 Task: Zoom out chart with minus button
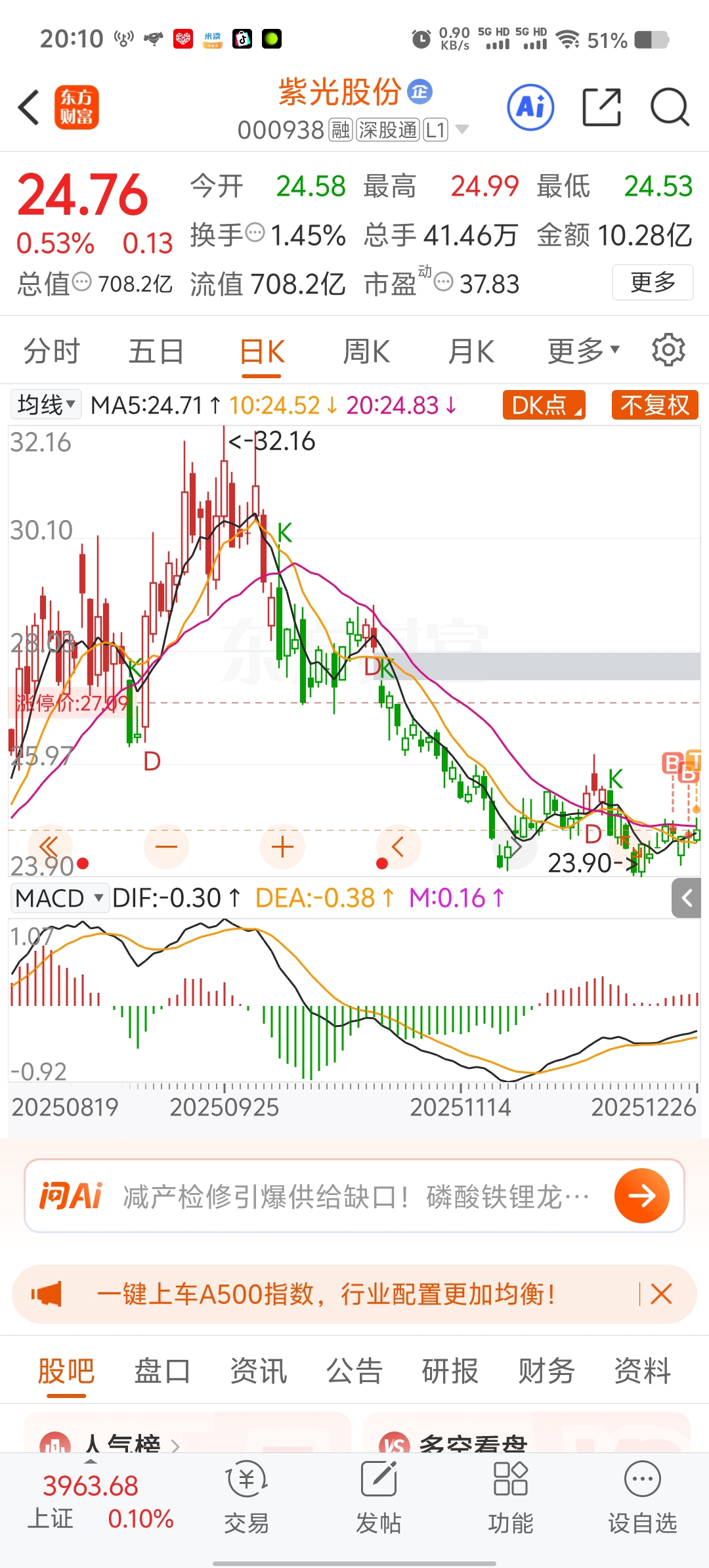point(166,846)
